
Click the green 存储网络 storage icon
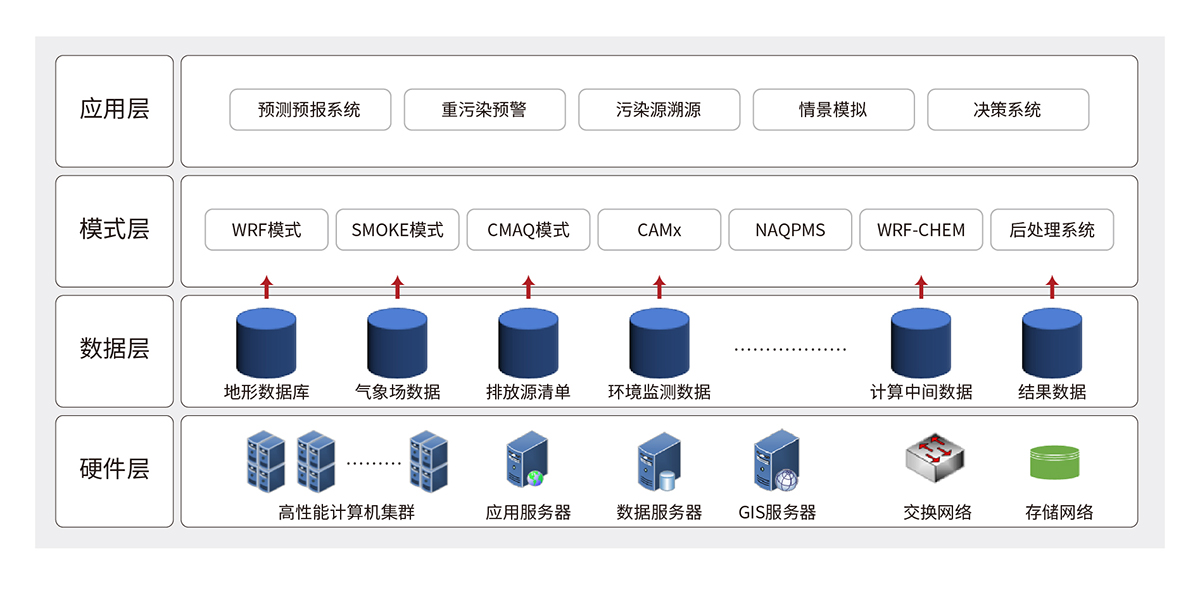1055,462
